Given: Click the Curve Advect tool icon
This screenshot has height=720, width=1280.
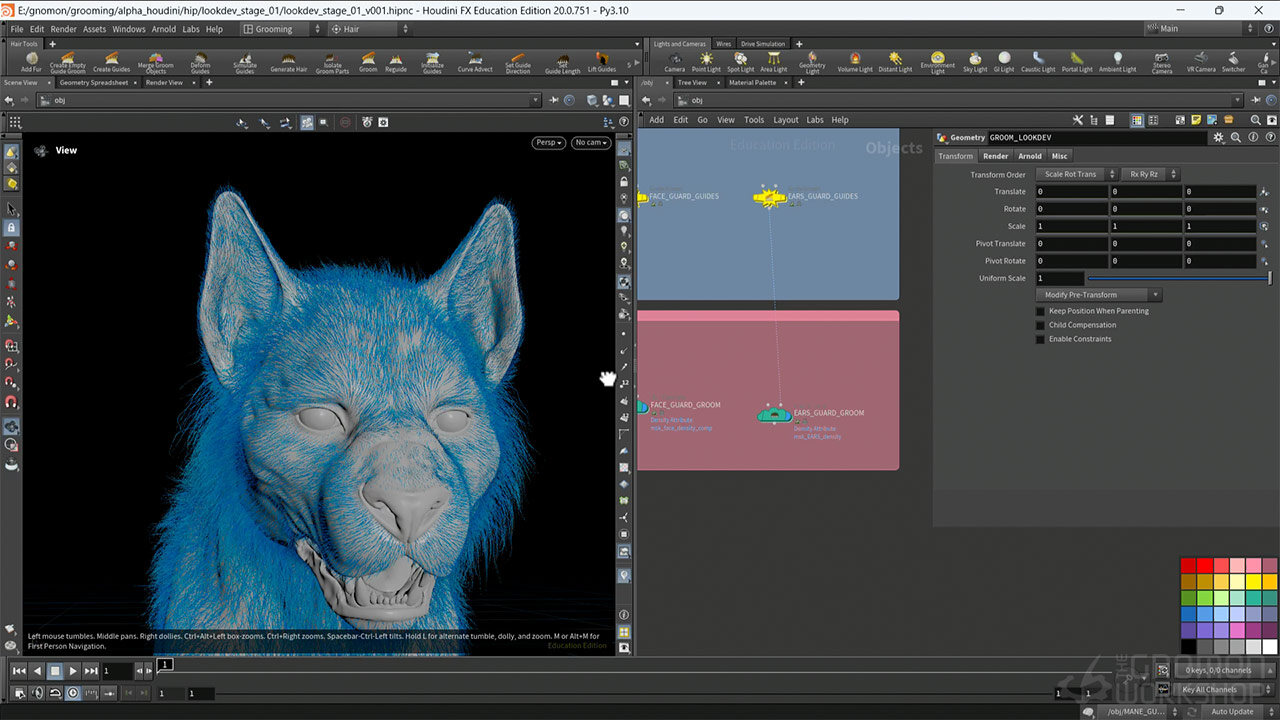Looking at the screenshot, I should [x=475, y=61].
